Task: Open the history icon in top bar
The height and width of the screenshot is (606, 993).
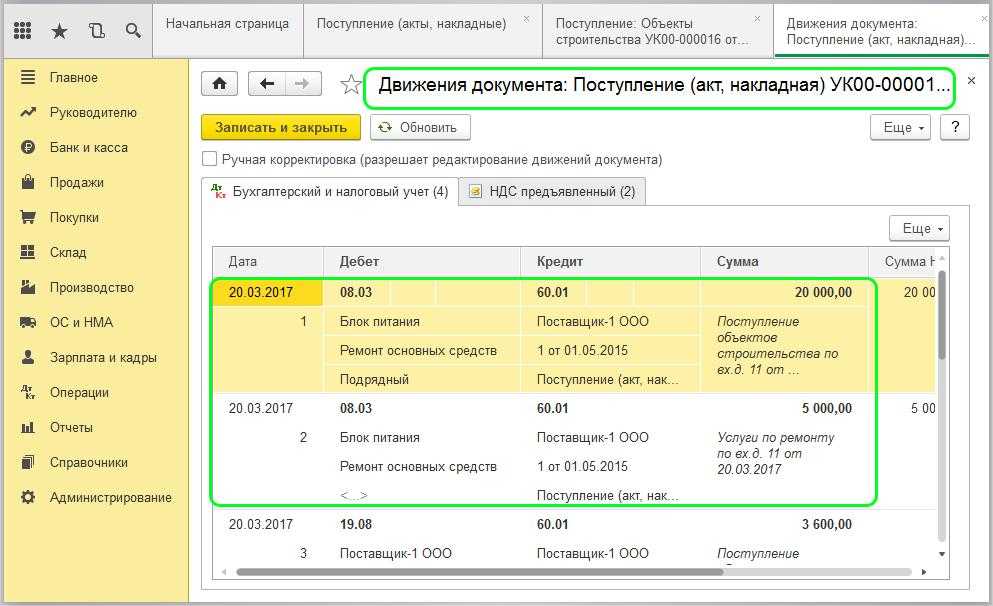Action: tap(96, 31)
